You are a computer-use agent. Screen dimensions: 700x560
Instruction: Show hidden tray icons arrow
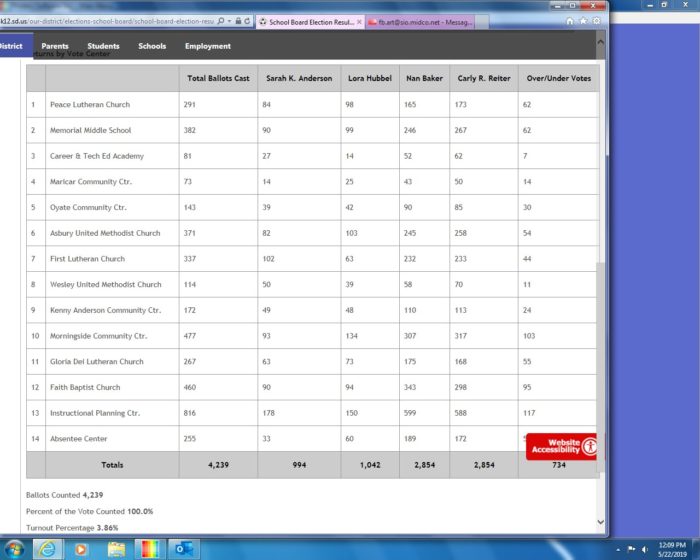(x=618, y=550)
